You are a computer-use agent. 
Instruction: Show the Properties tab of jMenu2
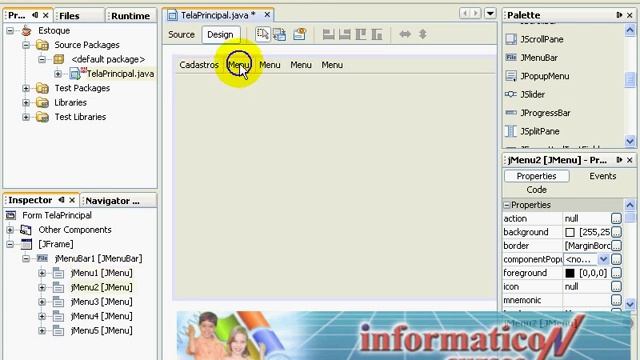point(536,176)
